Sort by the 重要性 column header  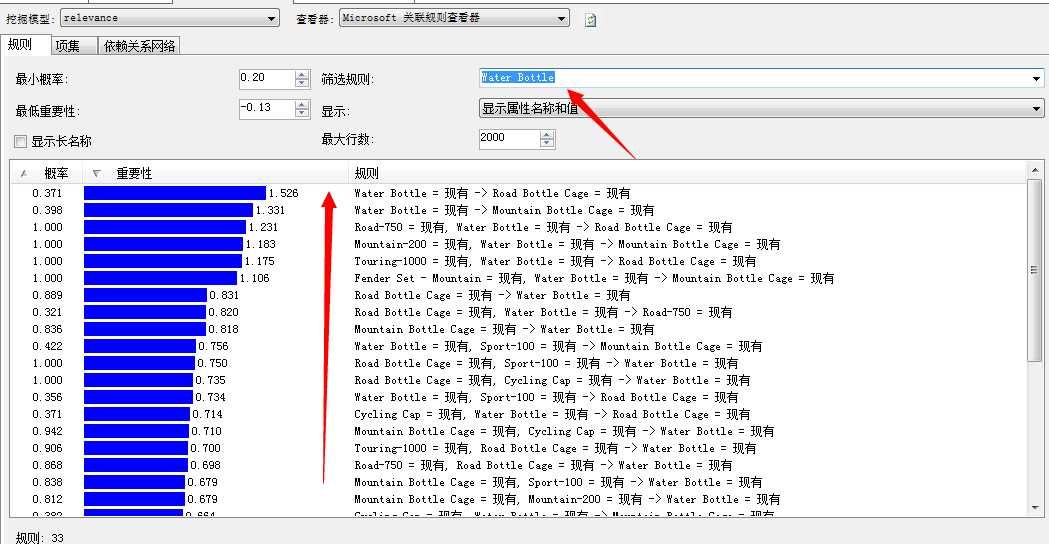coord(215,173)
